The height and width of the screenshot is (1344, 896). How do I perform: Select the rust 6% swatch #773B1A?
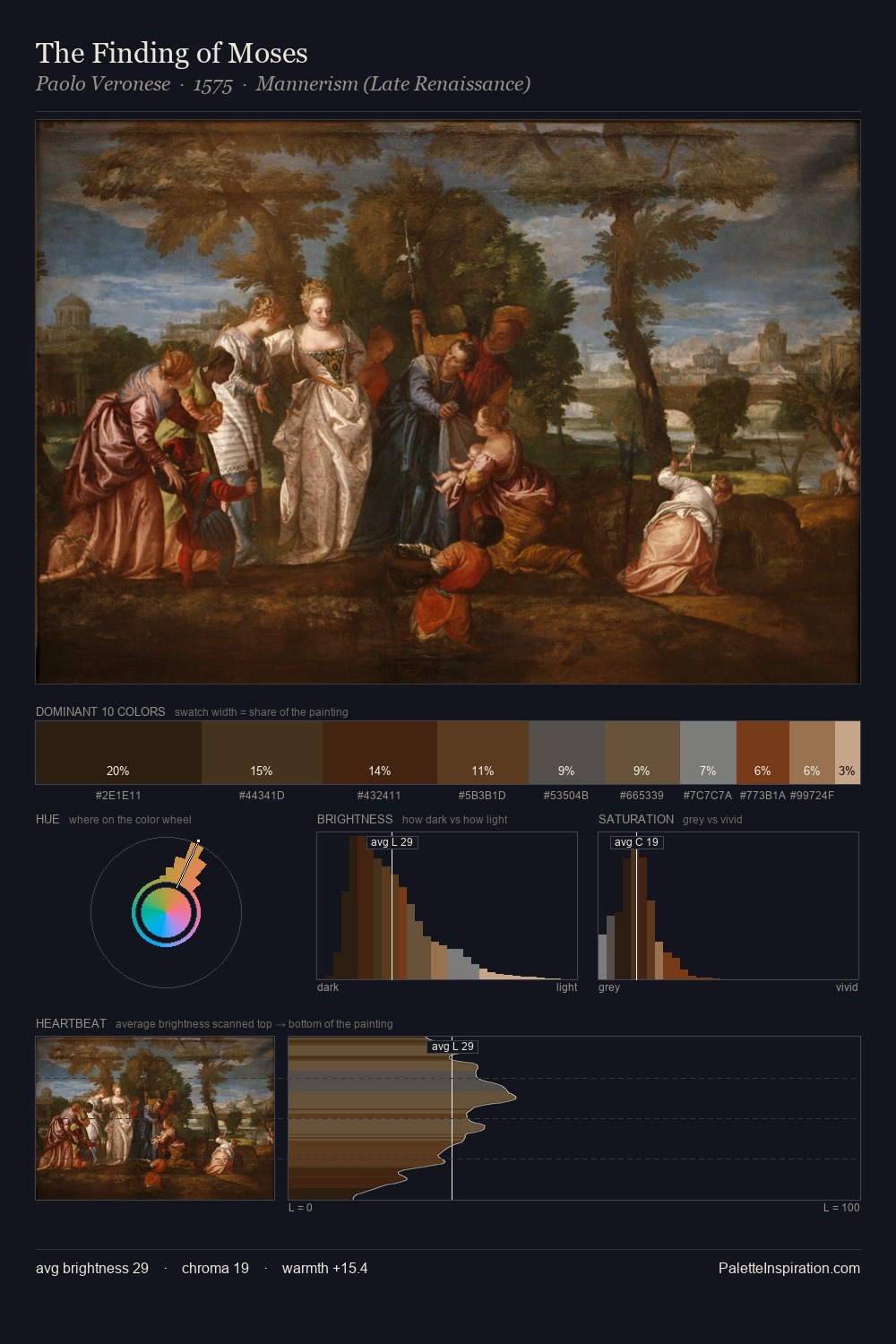point(762,753)
